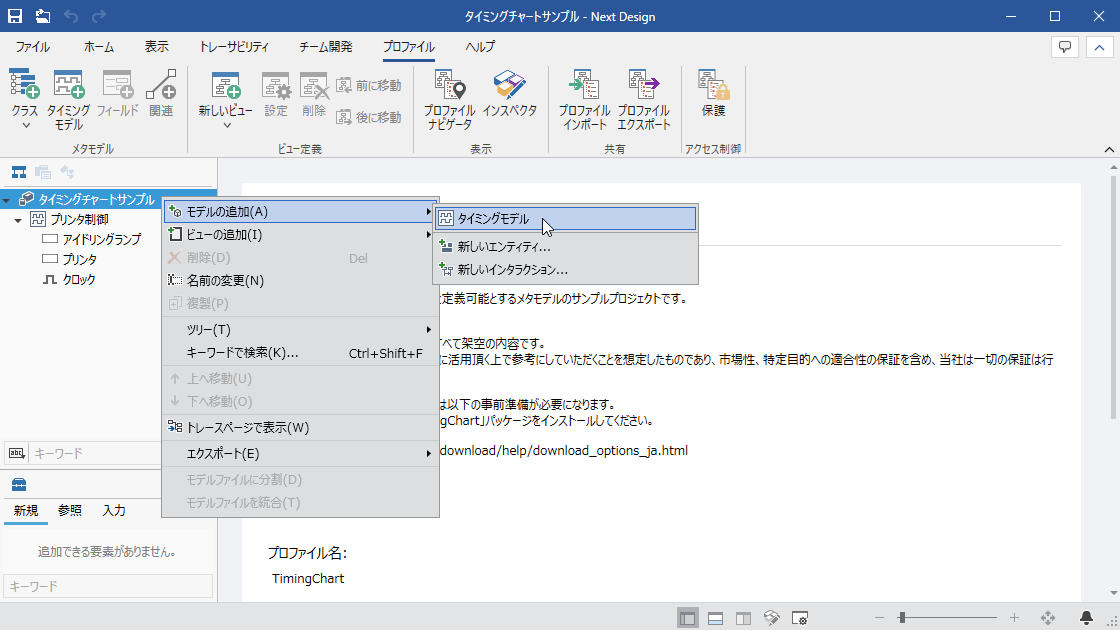The image size is (1120, 630).
Task: Click the inspector toggle icon in status bar
Action: click(771, 619)
